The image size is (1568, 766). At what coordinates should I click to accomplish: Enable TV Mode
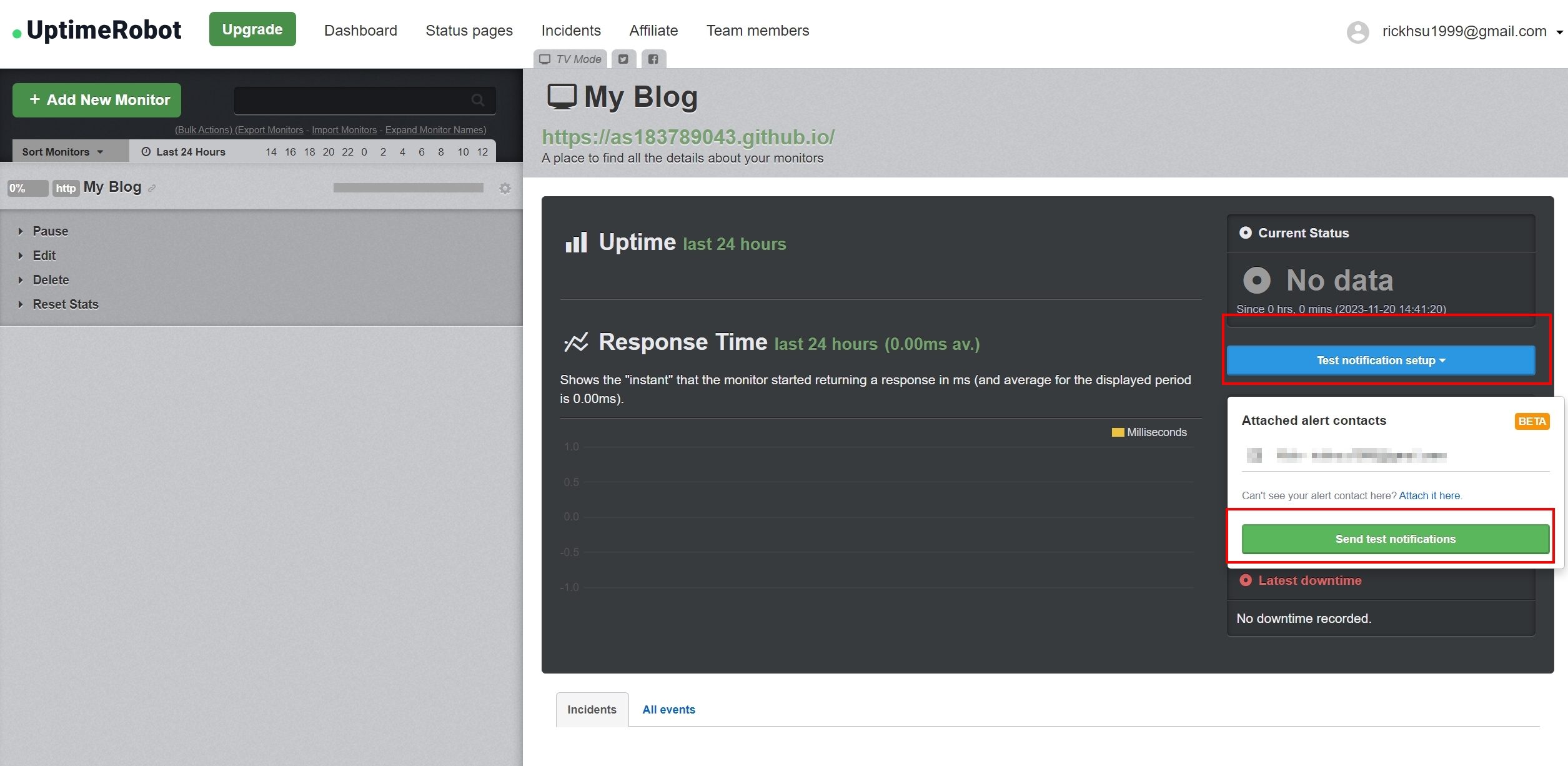pos(570,59)
